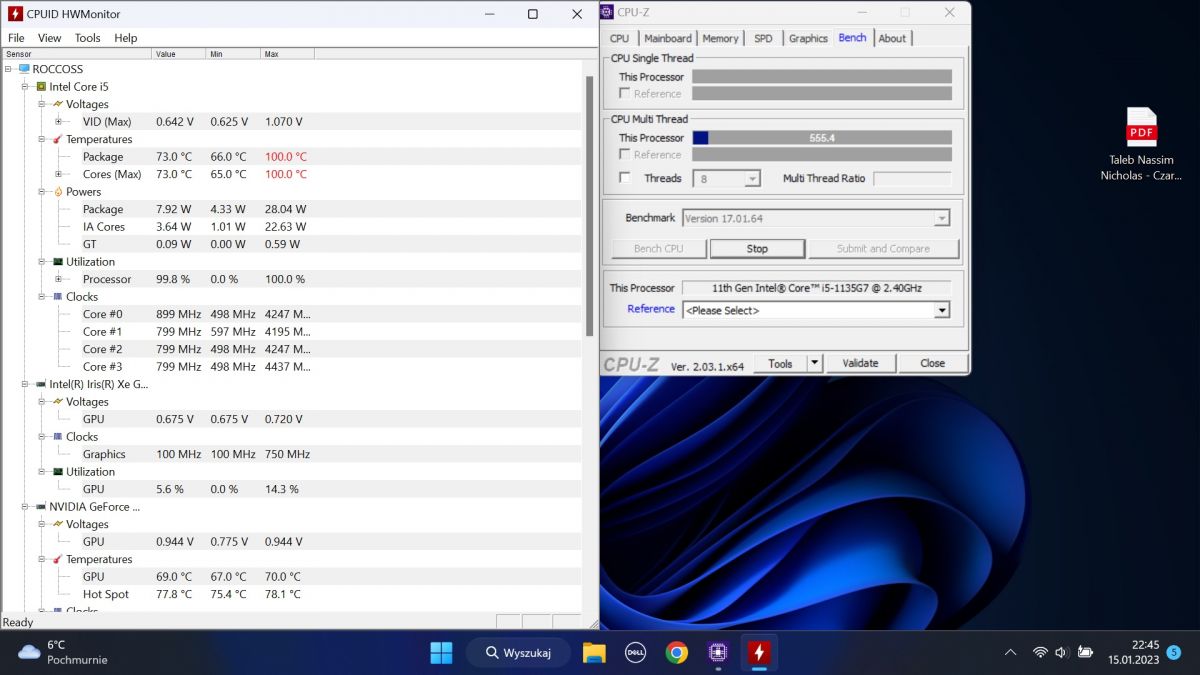This screenshot has height=675, width=1200.
Task: Click the Single Thread This Processor bar
Action: pyautogui.click(x=822, y=77)
